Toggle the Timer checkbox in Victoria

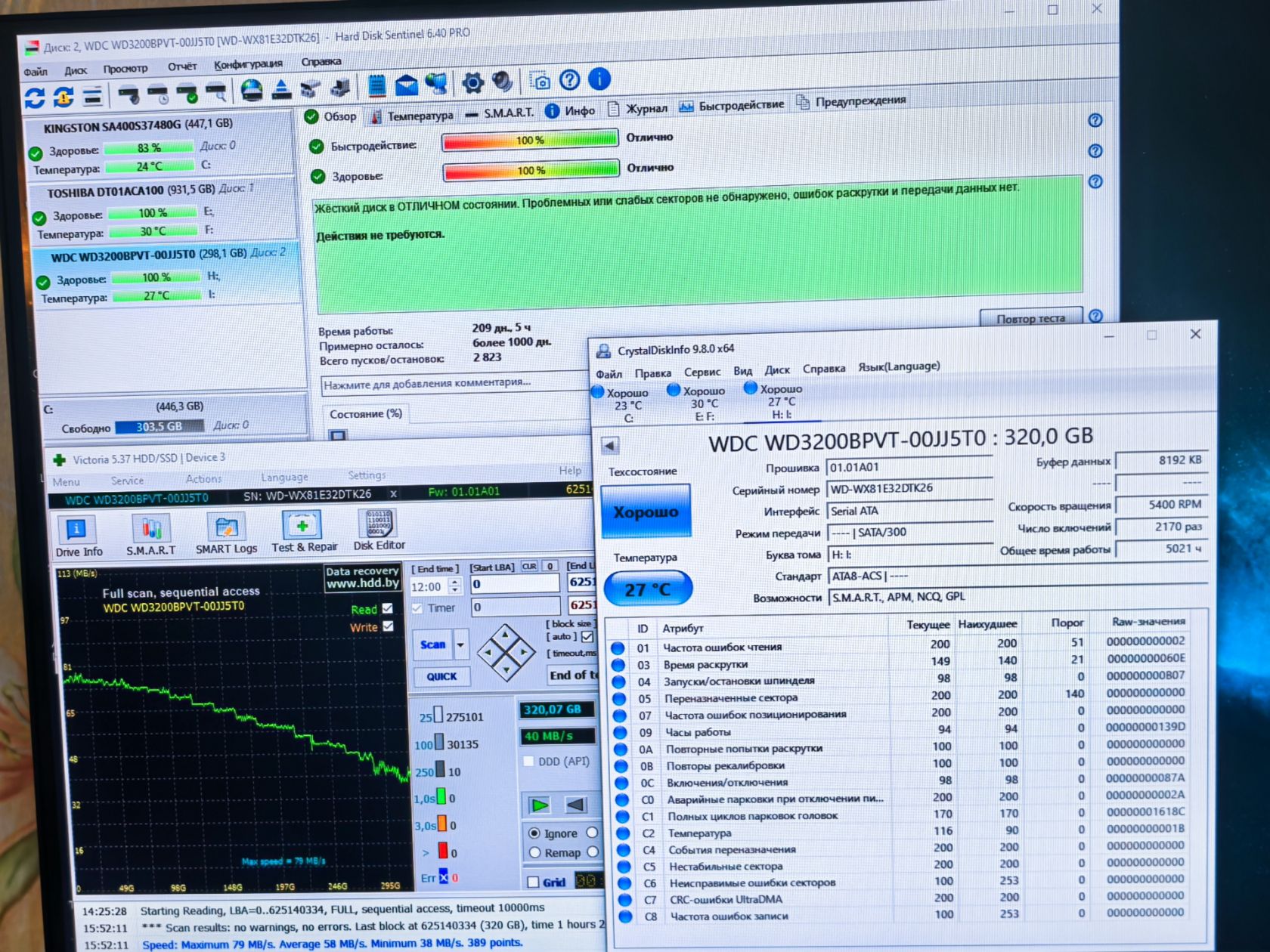[x=417, y=608]
